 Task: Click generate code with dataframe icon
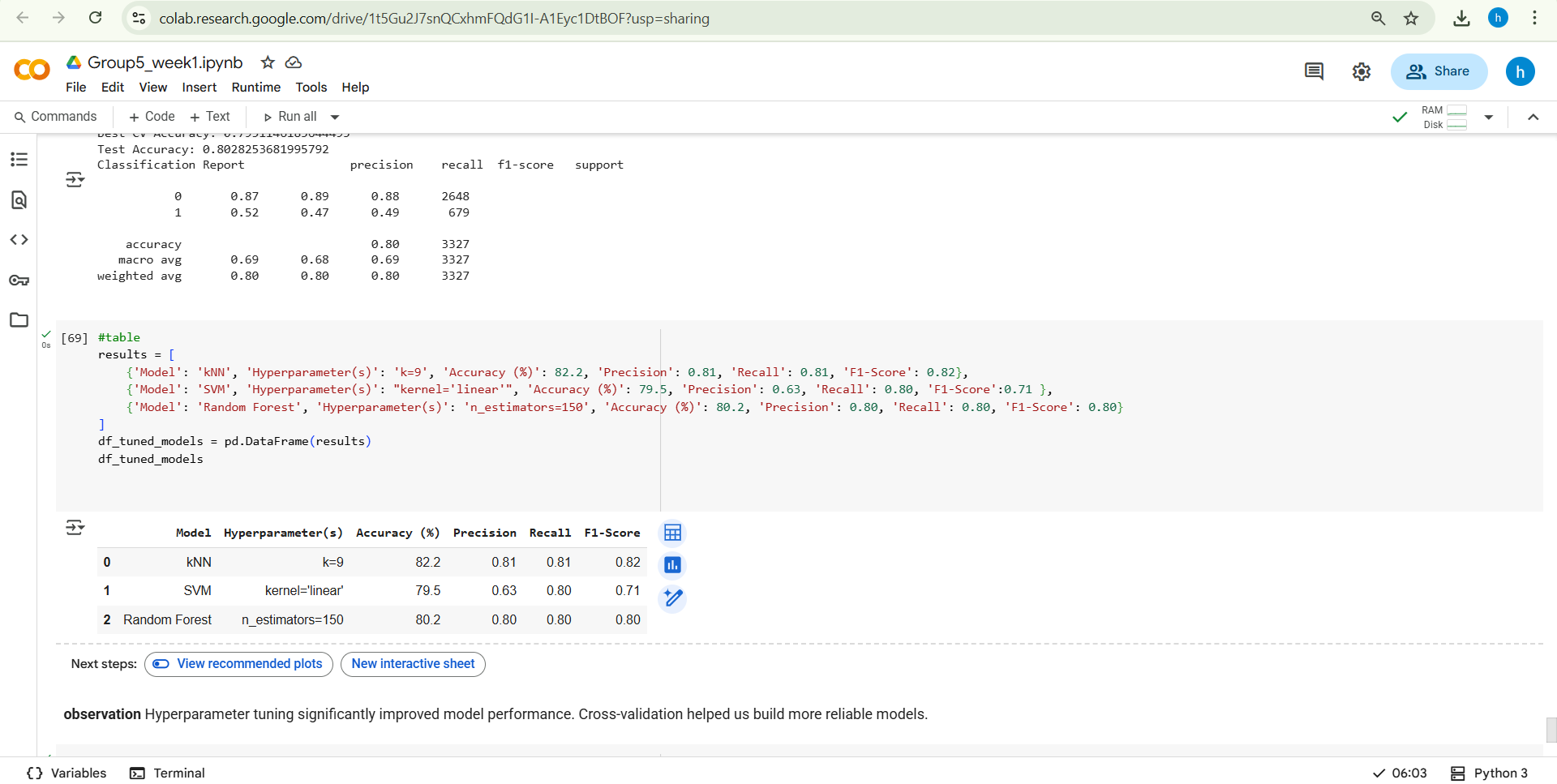672,598
